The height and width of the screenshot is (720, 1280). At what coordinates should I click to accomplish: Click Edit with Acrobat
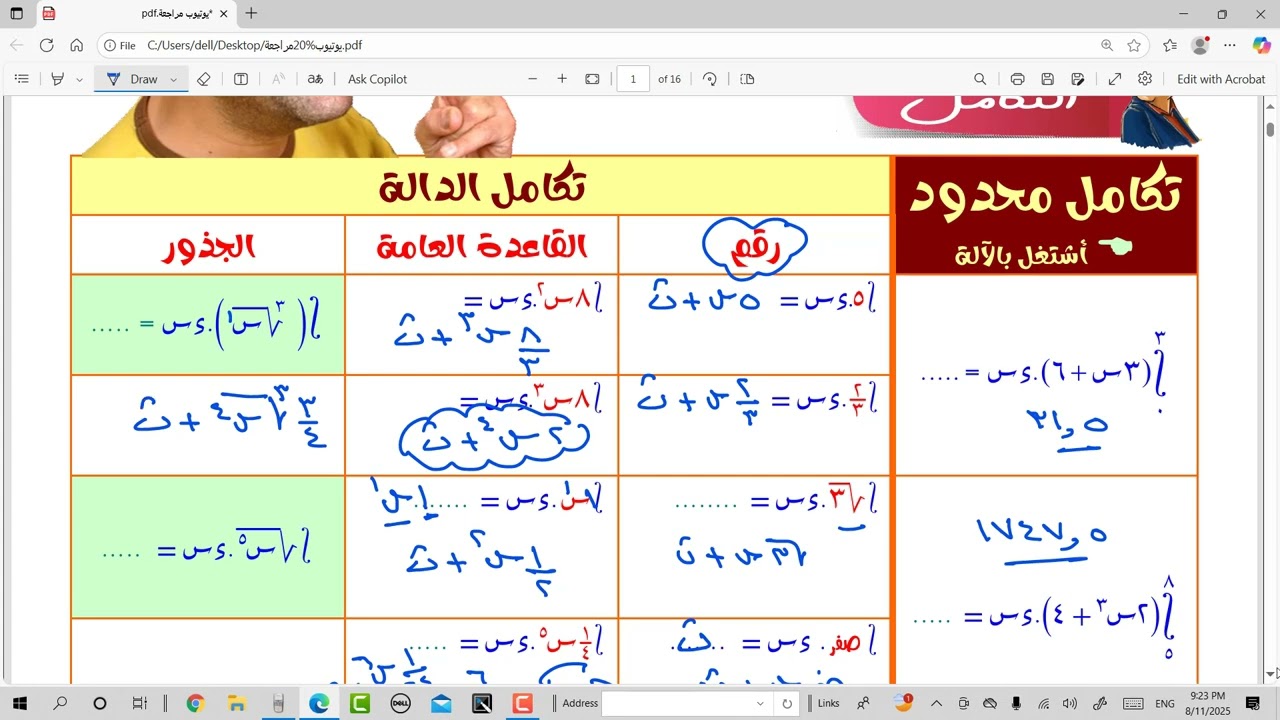[1221, 79]
